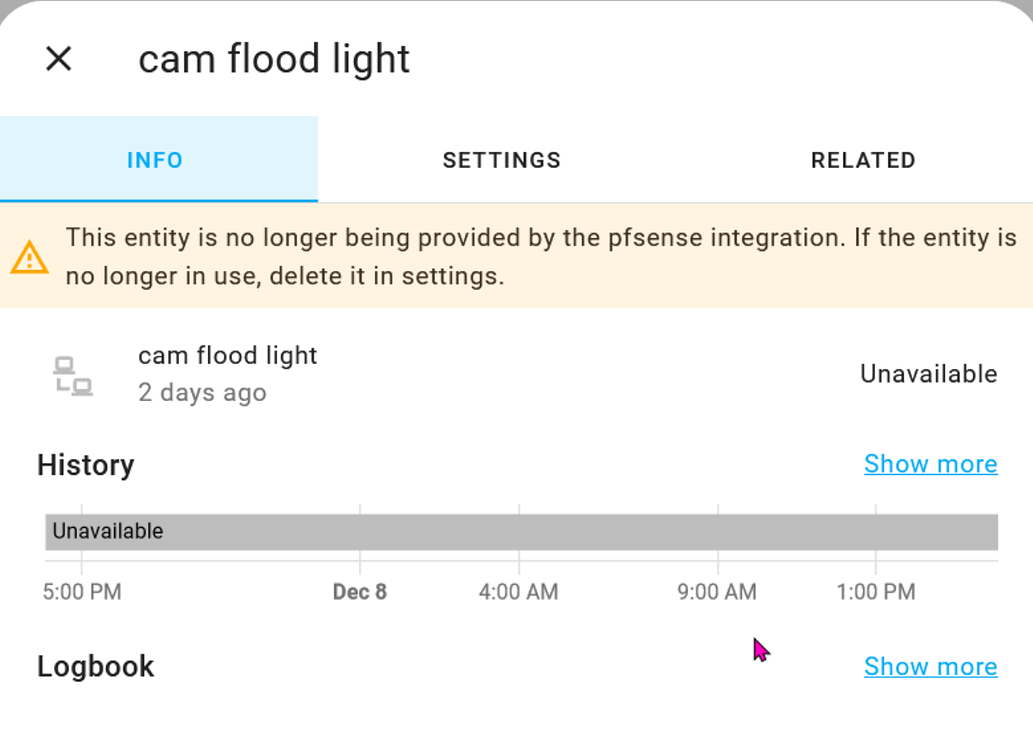Click the Unavailable status text

[927, 374]
